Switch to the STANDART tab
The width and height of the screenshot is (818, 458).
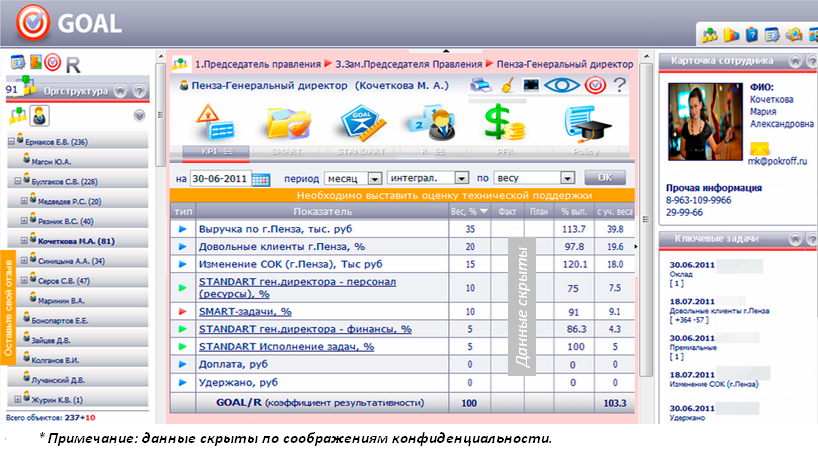361,151
